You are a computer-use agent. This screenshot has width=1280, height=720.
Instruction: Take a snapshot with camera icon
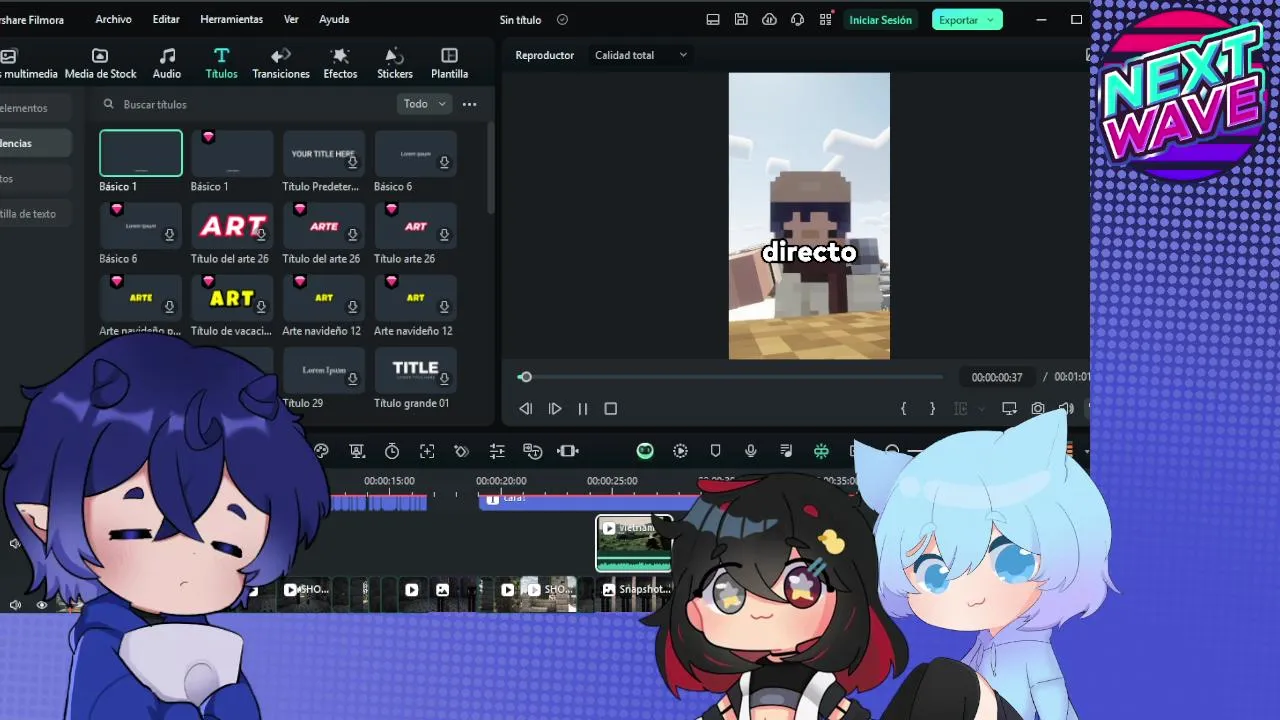click(1038, 408)
